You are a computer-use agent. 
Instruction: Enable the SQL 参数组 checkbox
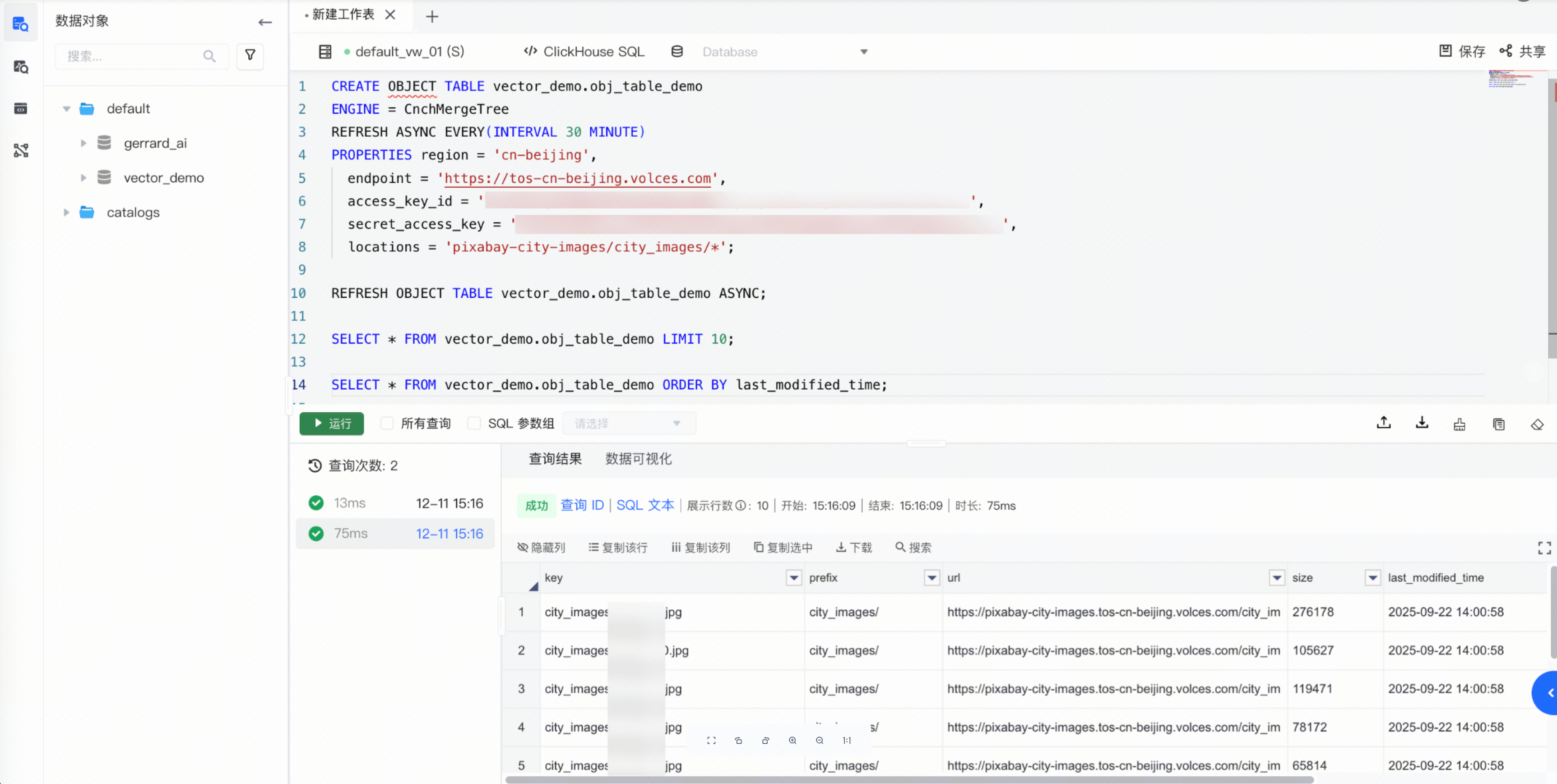click(x=474, y=424)
